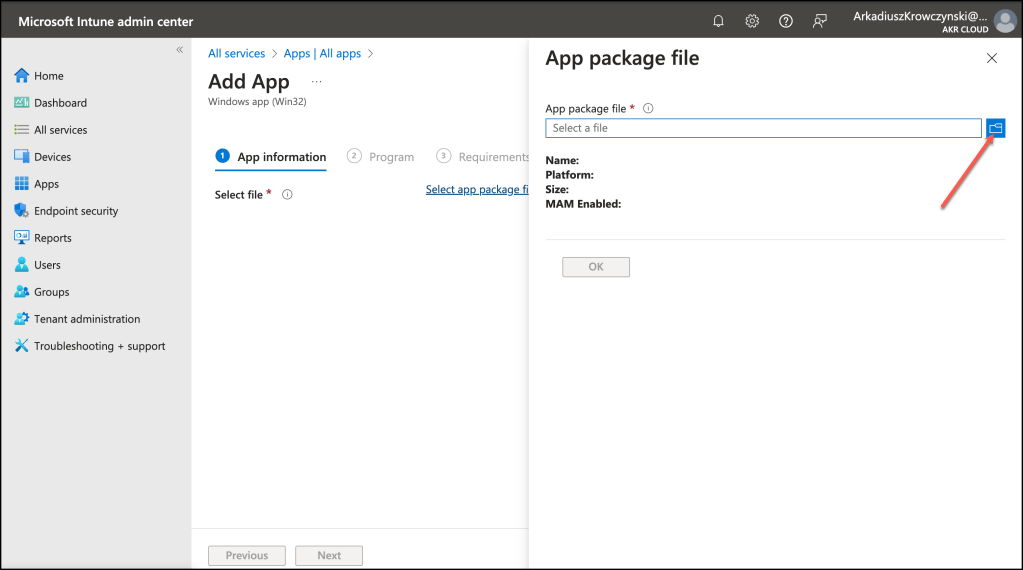Open the settings gear icon

(752, 21)
